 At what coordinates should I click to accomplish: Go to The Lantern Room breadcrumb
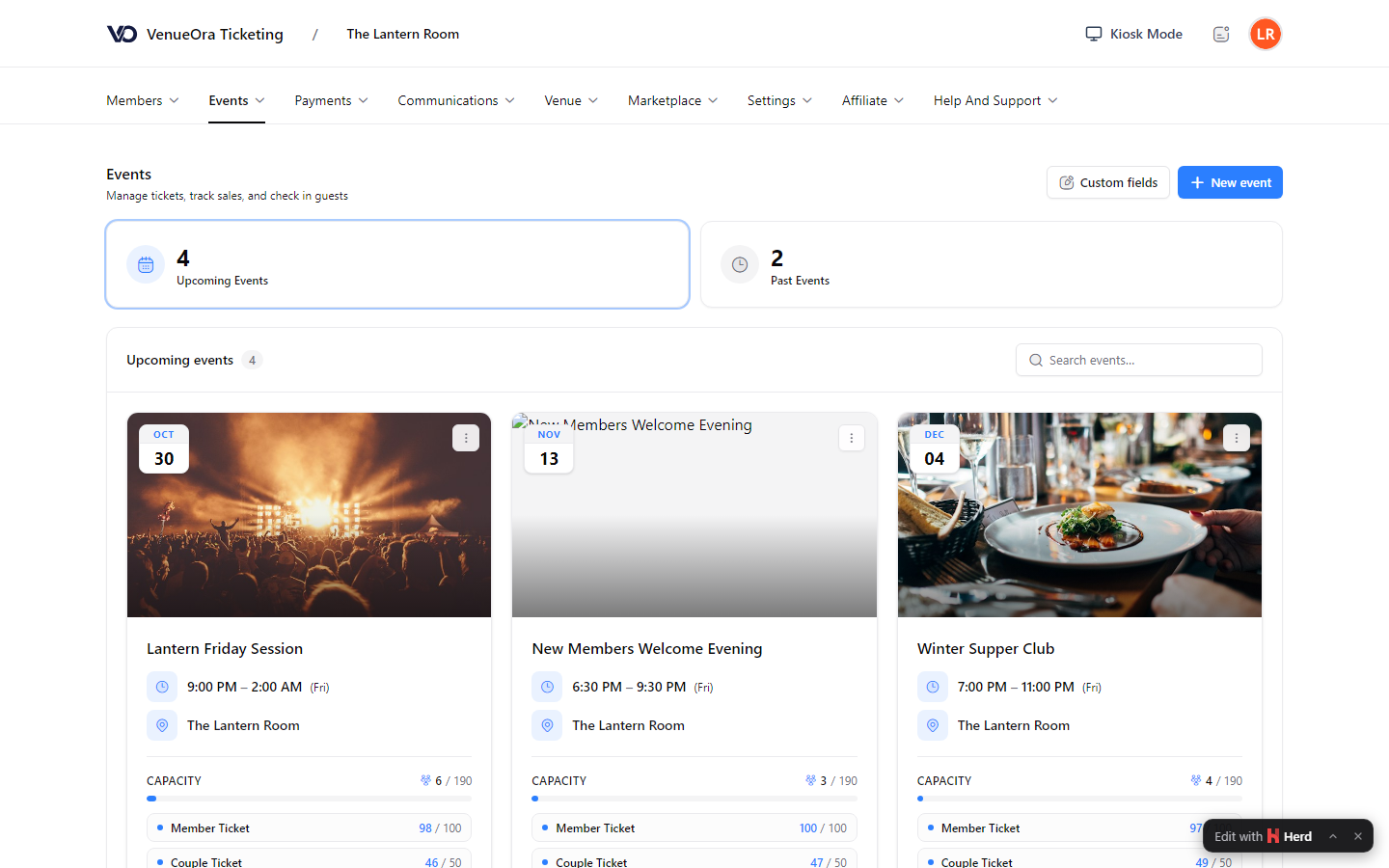[x=403, y=34]
